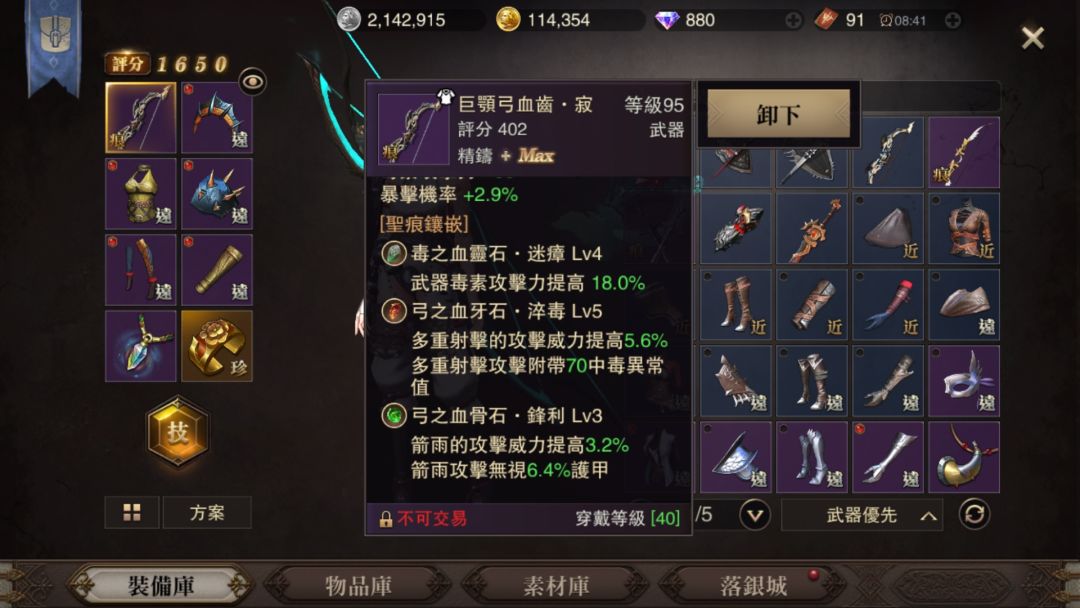Select the golden horn item in inventory
The width and height of the screenshot is (1080, 608).
point(964,457)
